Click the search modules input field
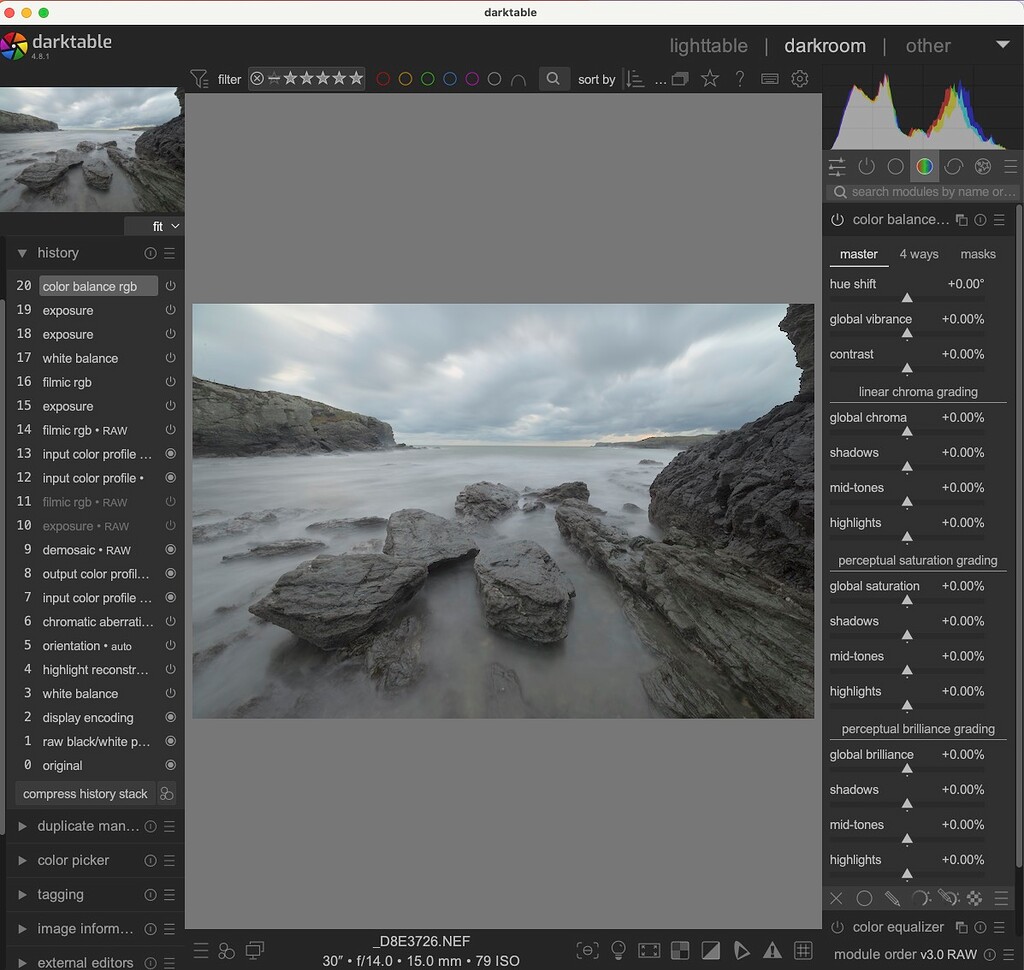This screenshot has width=1024, height=970. [920, 191]
